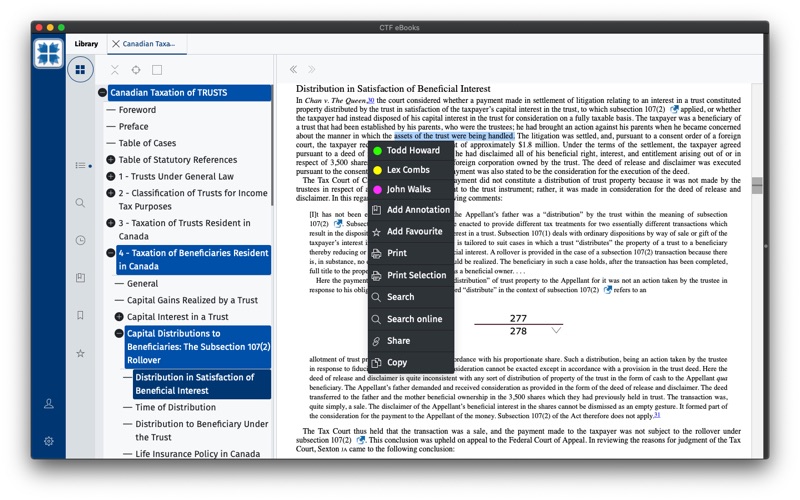
Task: Open the 107(2) reference link icon before 'applied, or whether'
Action: (x=674, y=109)
